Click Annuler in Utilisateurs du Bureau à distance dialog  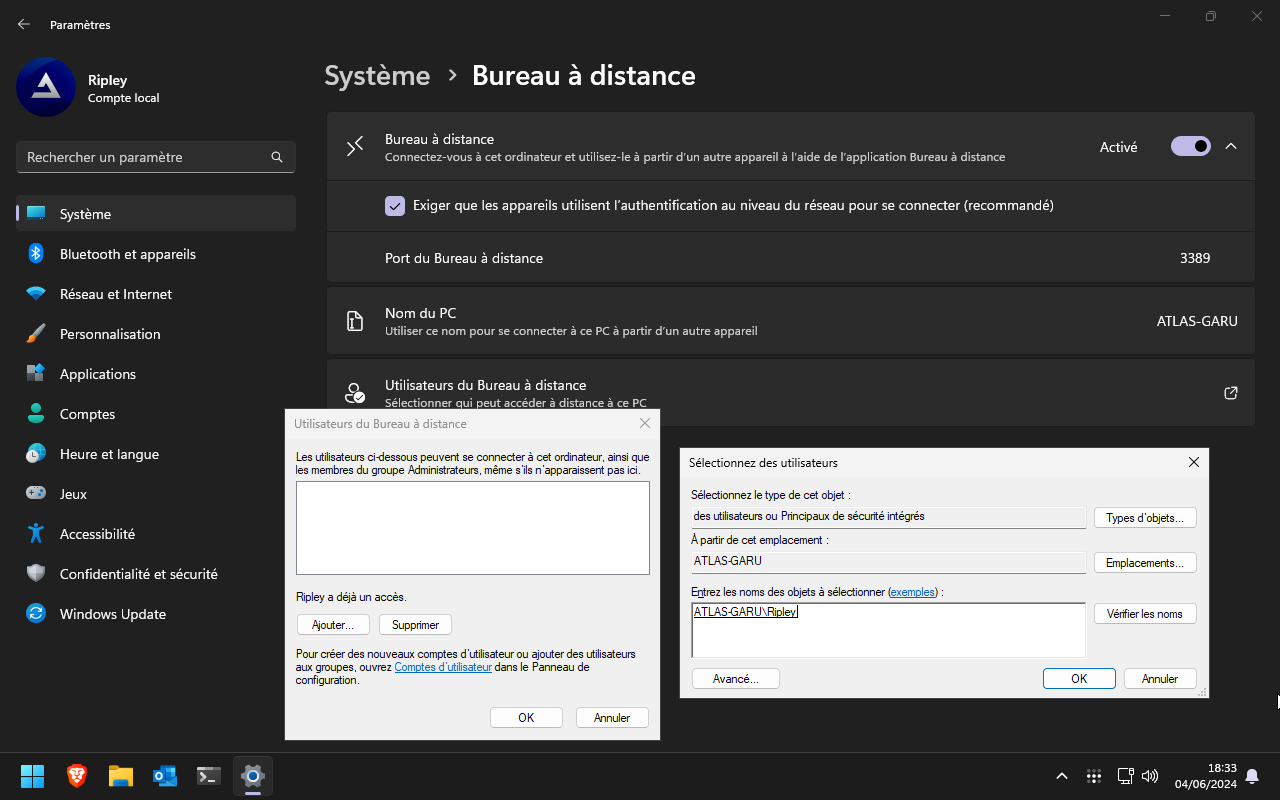tap(612, 718)
